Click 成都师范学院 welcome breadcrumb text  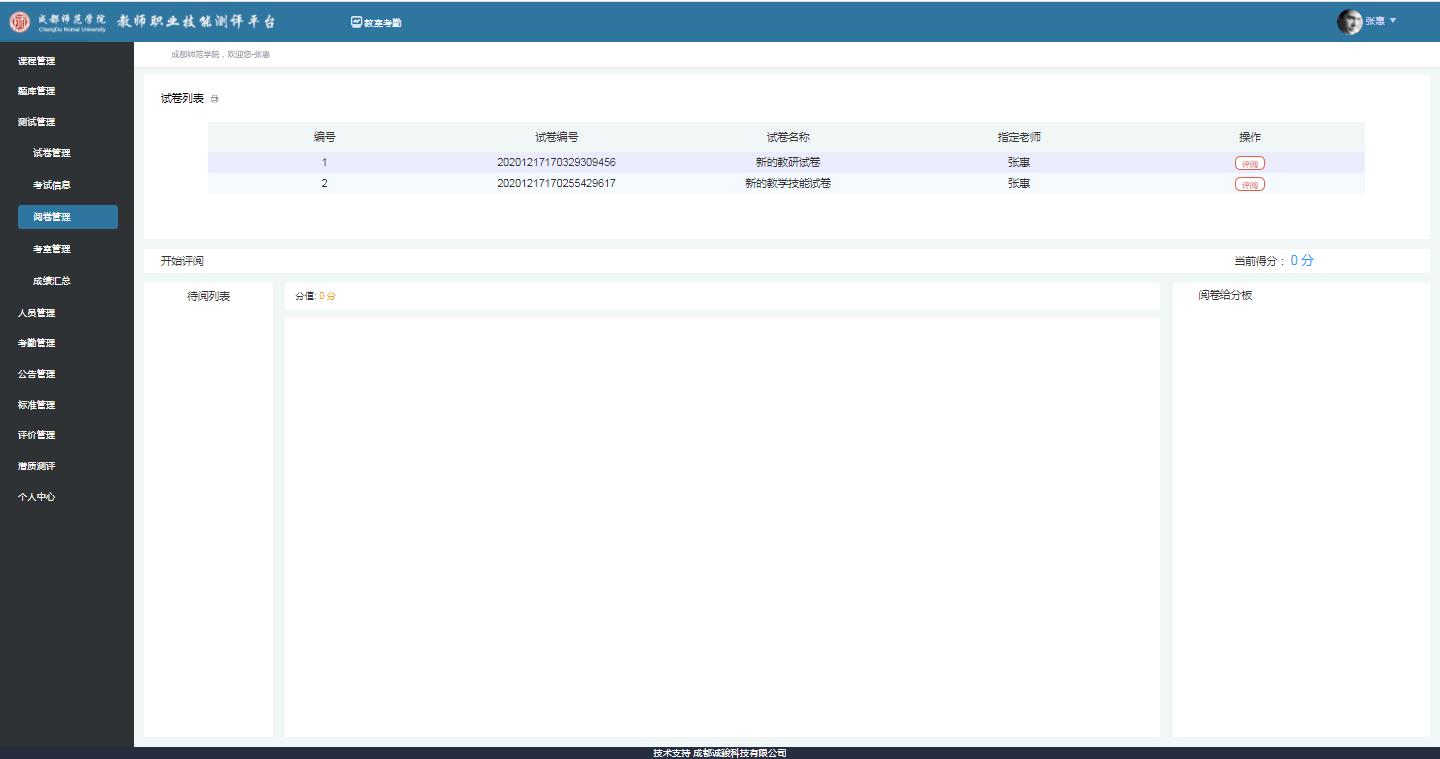(x=220, y=54)
